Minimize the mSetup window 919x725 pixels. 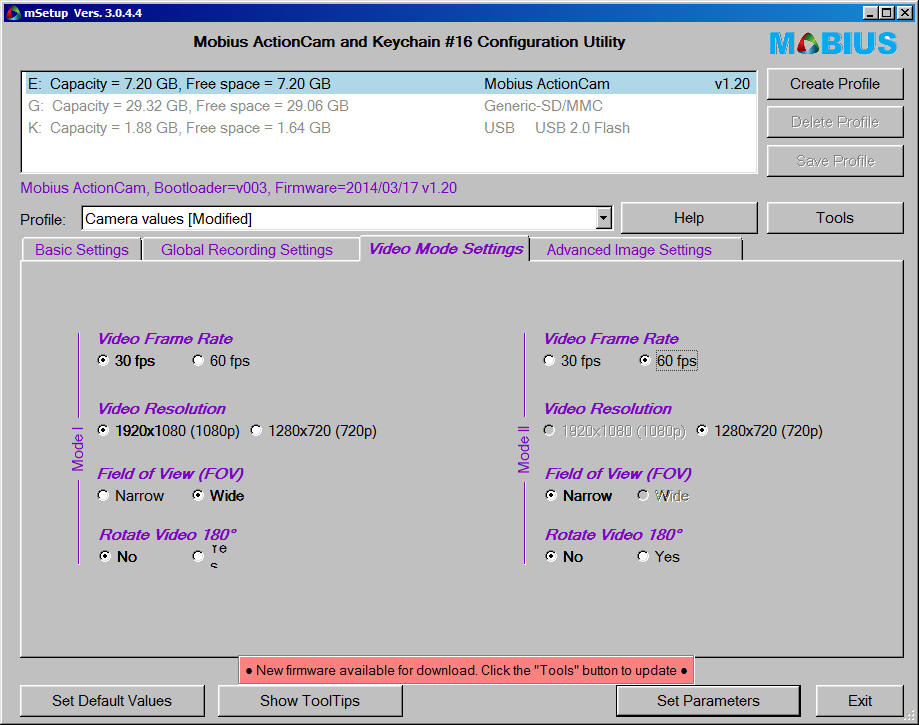point(870,12)
